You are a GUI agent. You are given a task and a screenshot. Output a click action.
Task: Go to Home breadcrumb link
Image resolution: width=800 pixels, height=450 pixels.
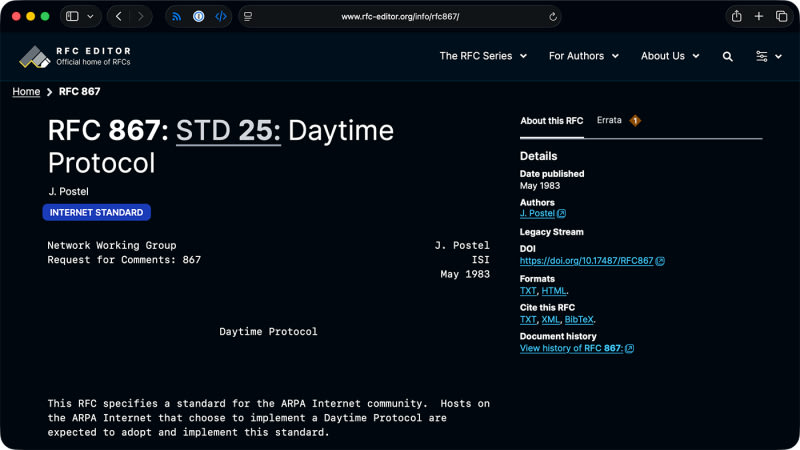point(26,91)
